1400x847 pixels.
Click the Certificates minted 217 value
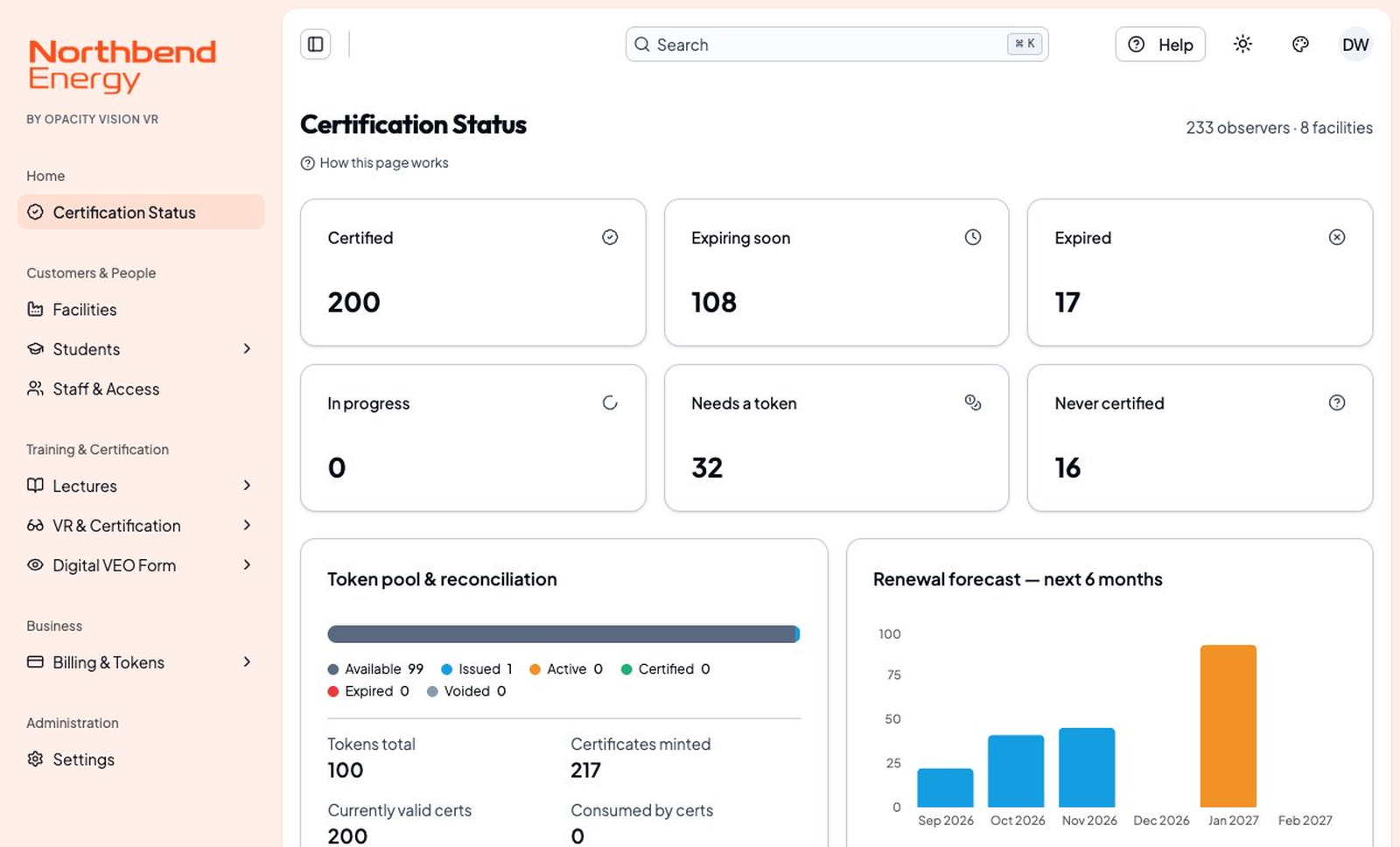tap(585, 770)
